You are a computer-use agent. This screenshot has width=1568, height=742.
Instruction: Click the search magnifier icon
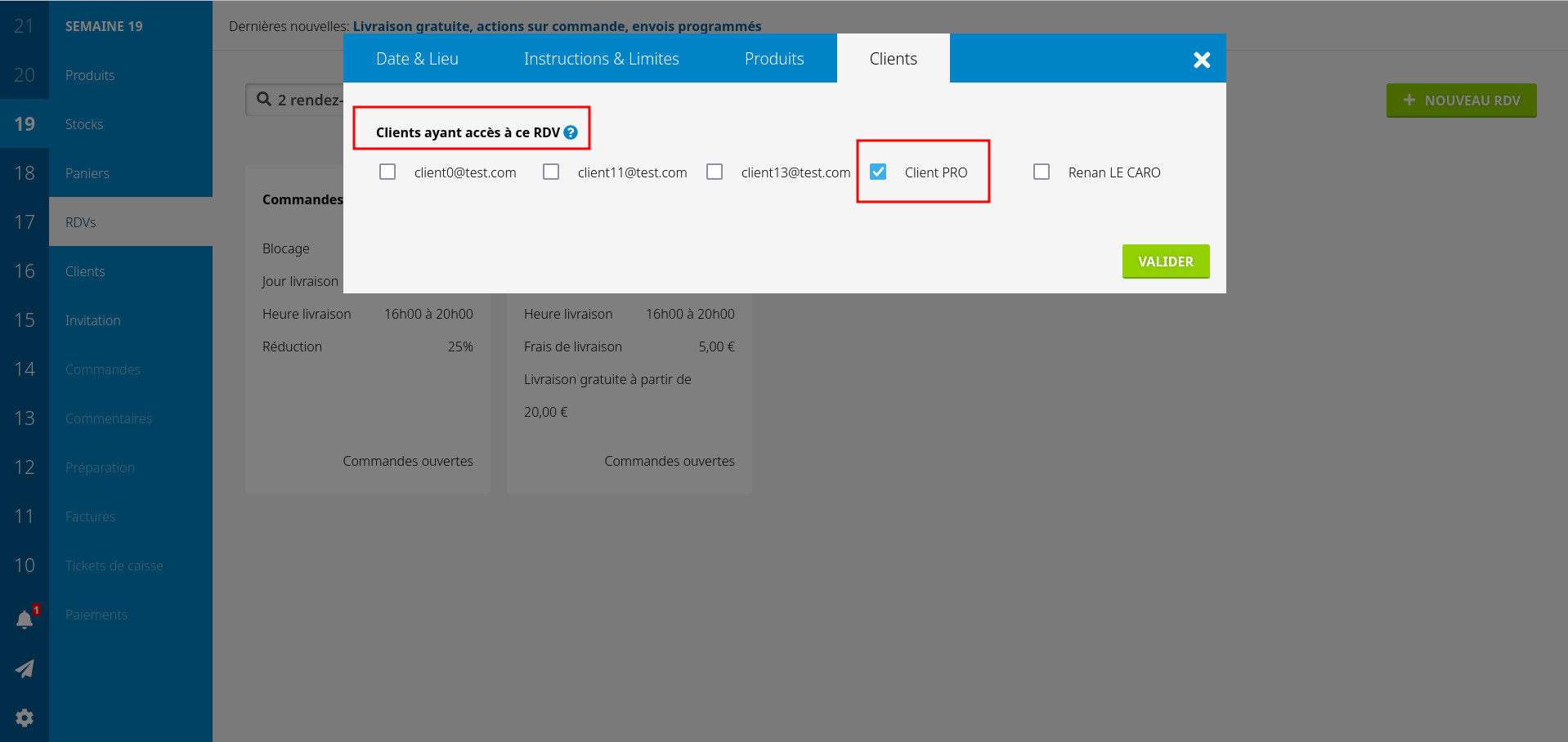264,100
